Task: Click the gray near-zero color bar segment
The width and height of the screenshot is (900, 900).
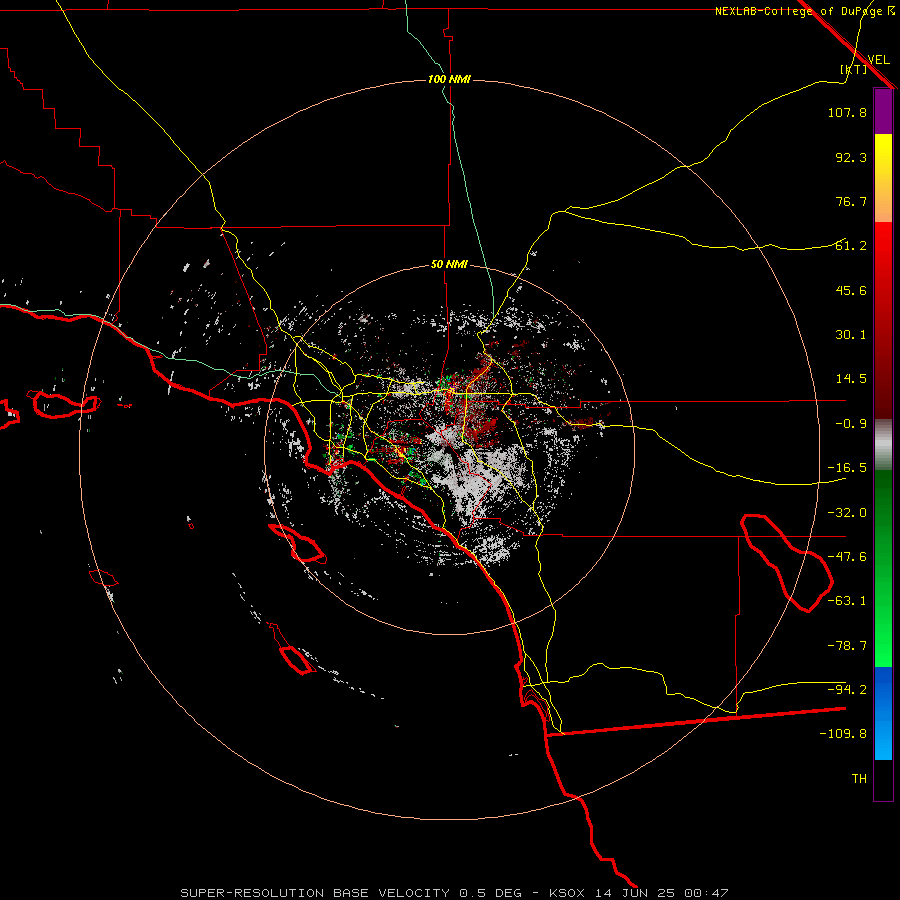Action: pos(883,445)
